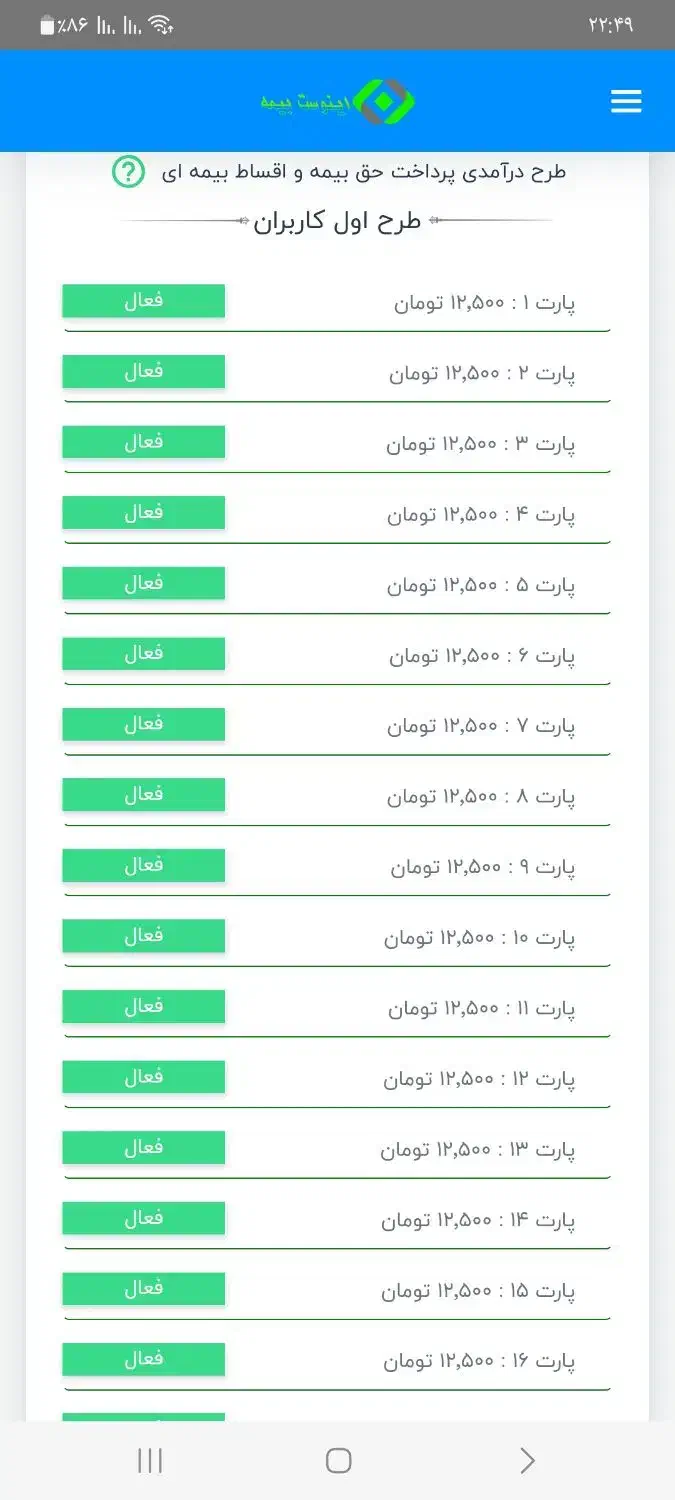Toggle فعال status for پارت ۱۰

click(x=143, y=935)
